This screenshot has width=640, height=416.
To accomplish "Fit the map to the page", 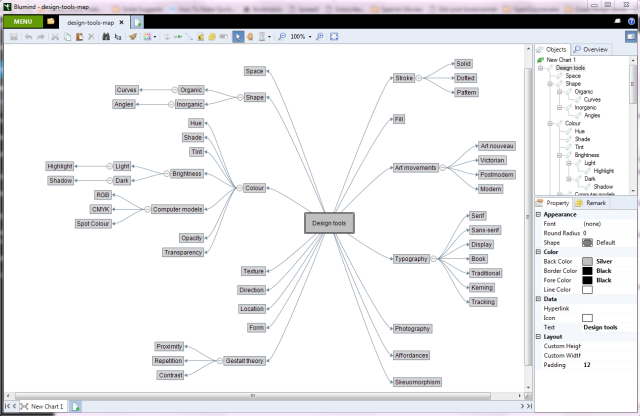I will [334, 37].
